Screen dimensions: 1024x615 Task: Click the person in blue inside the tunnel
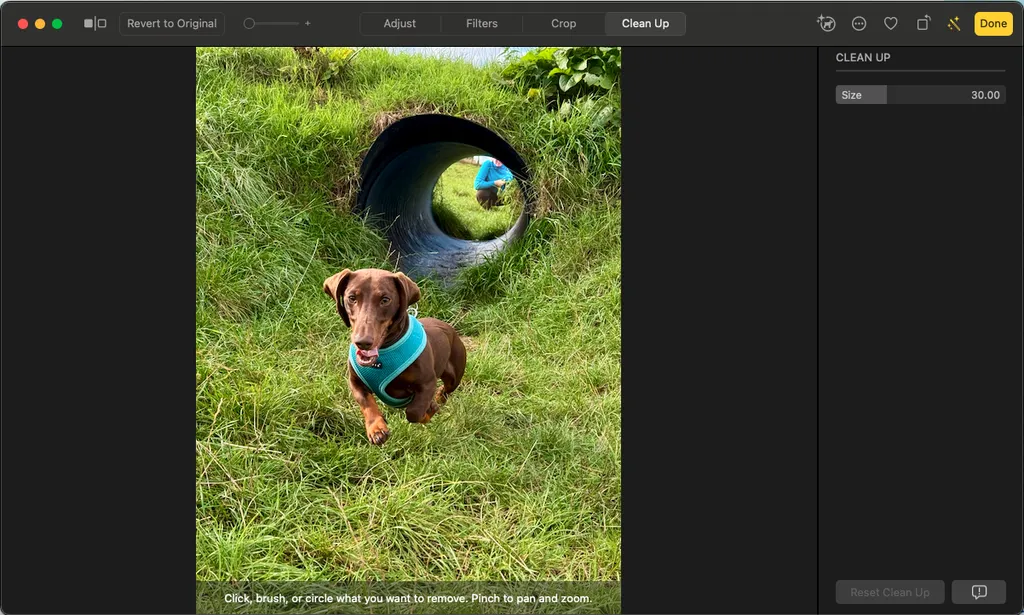[491, 180]
